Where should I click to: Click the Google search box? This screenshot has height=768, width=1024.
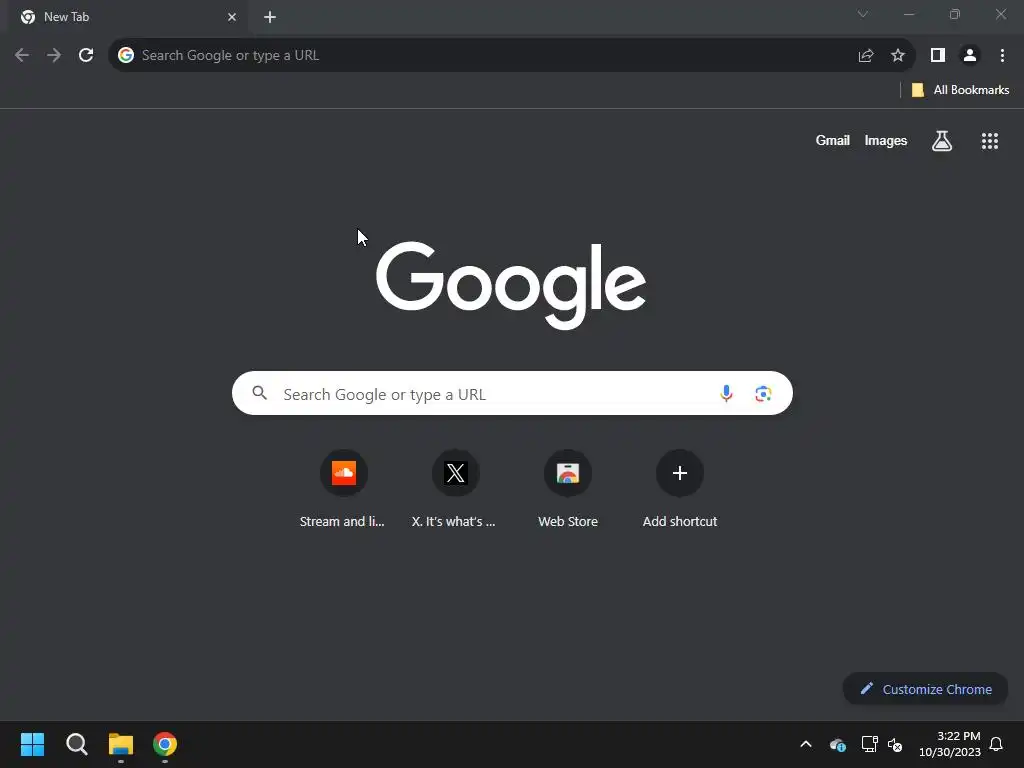(x=512, y=393)
